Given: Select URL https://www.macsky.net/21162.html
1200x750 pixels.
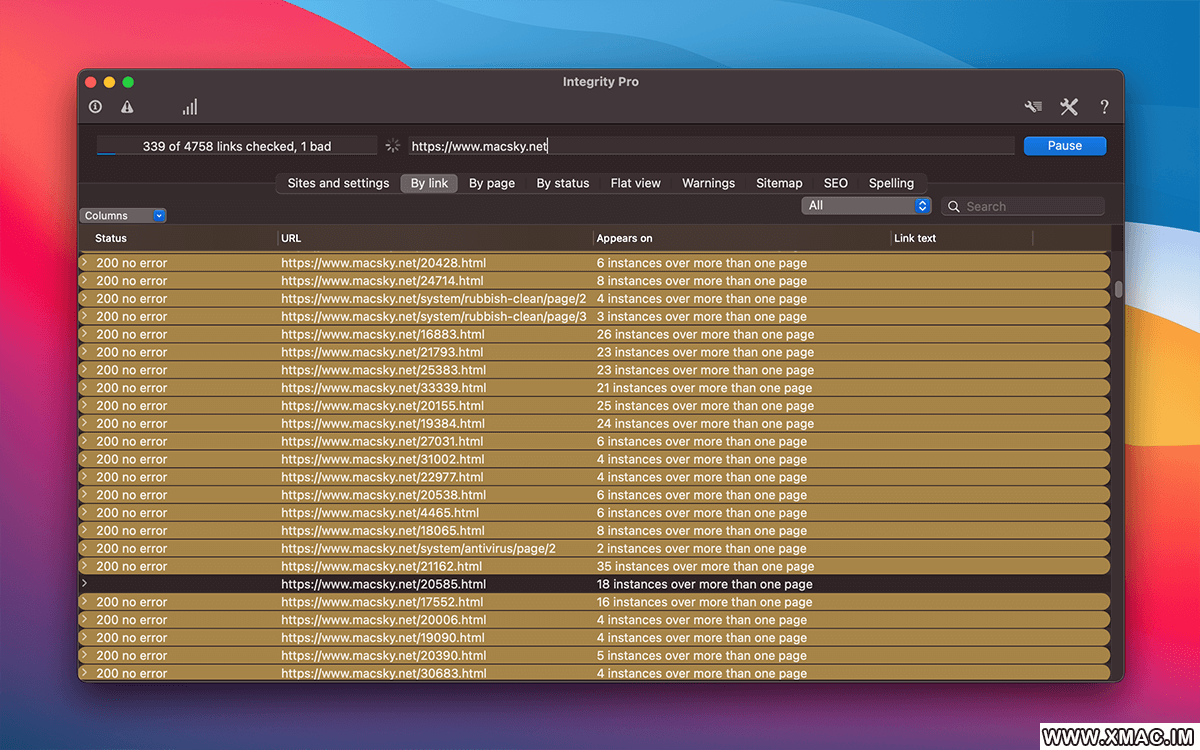Looking at the screenshot, I should (x=382, y=566).
